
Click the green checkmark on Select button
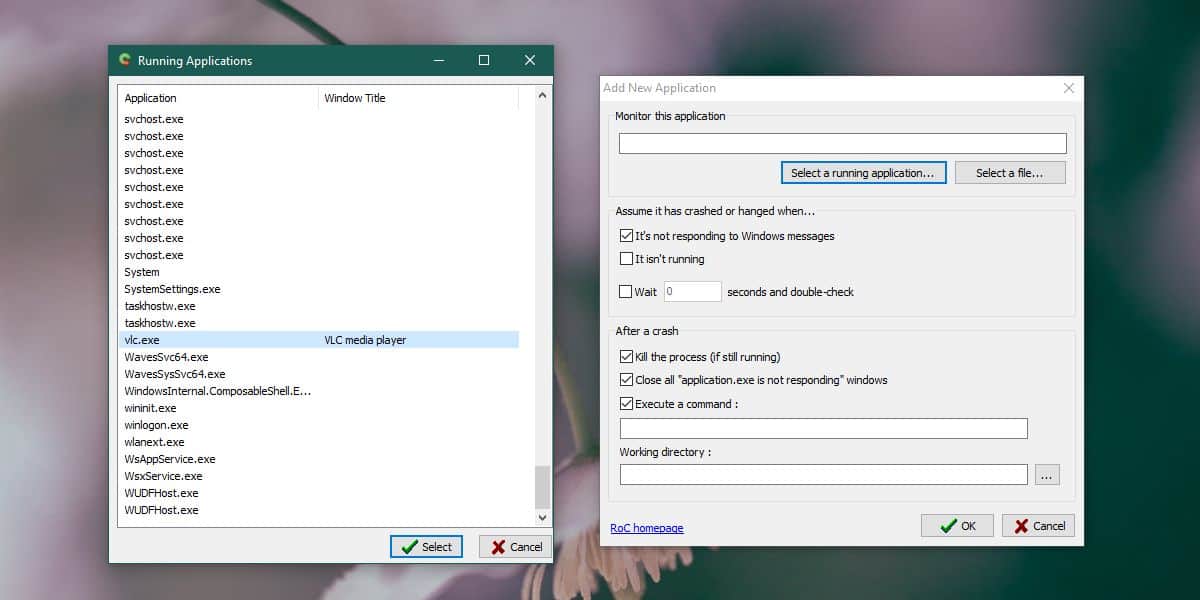point(409,547)
